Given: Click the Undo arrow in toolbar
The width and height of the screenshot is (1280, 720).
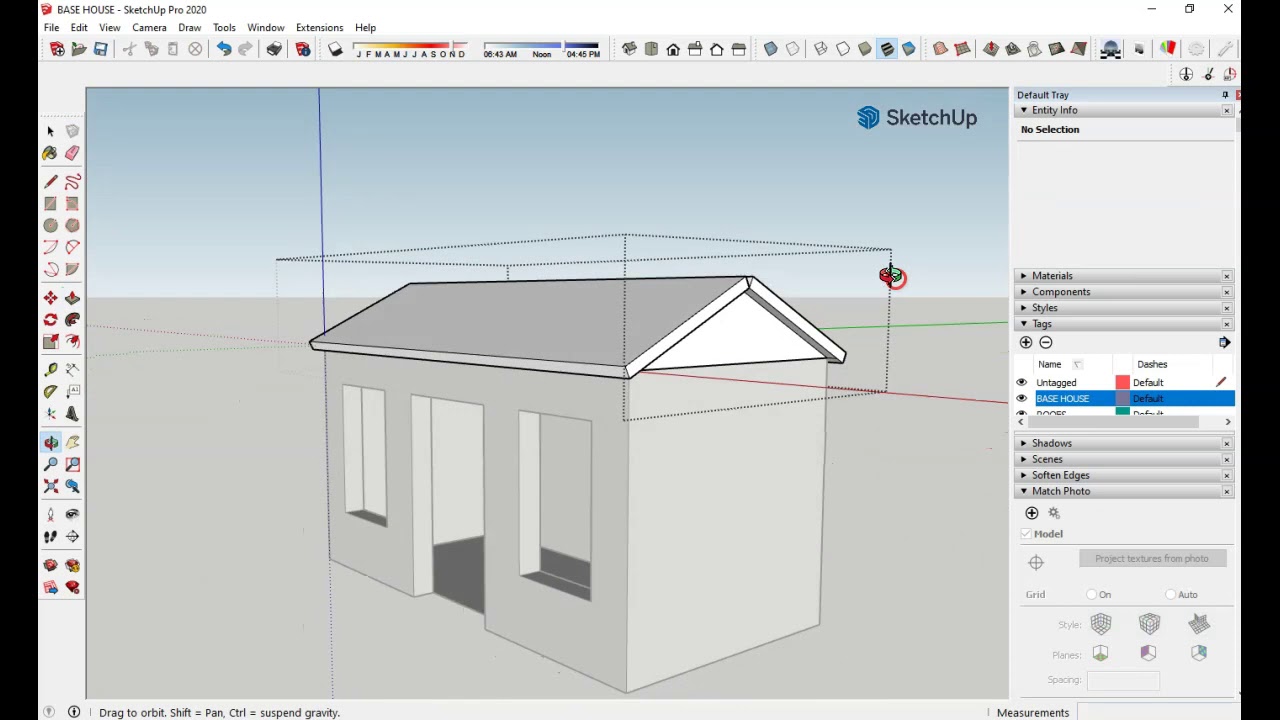Looking at the screenshot, I should click(x=224, y=49).
